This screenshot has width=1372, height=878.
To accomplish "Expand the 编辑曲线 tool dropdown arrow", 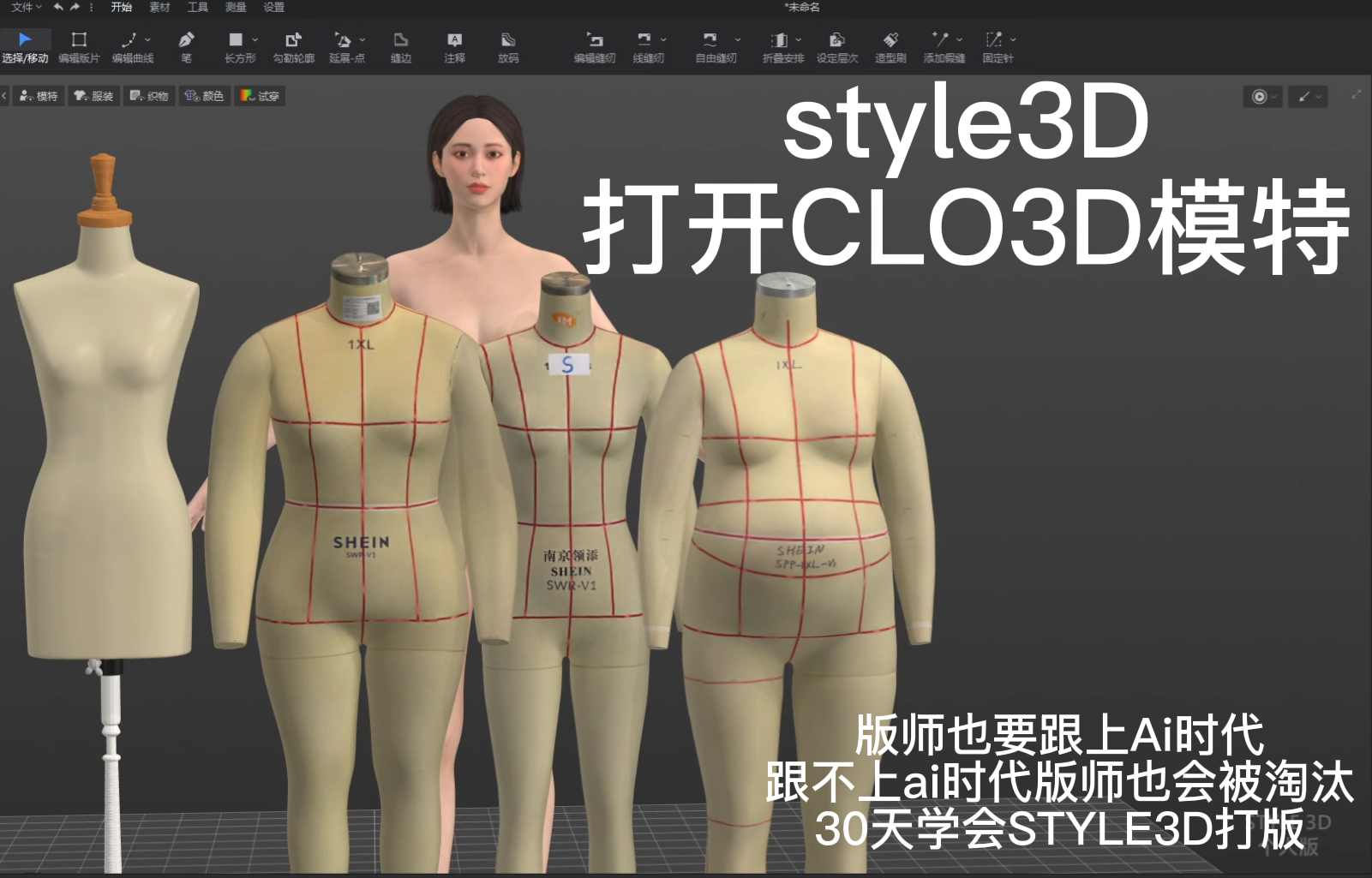I will tap(148, 39).
